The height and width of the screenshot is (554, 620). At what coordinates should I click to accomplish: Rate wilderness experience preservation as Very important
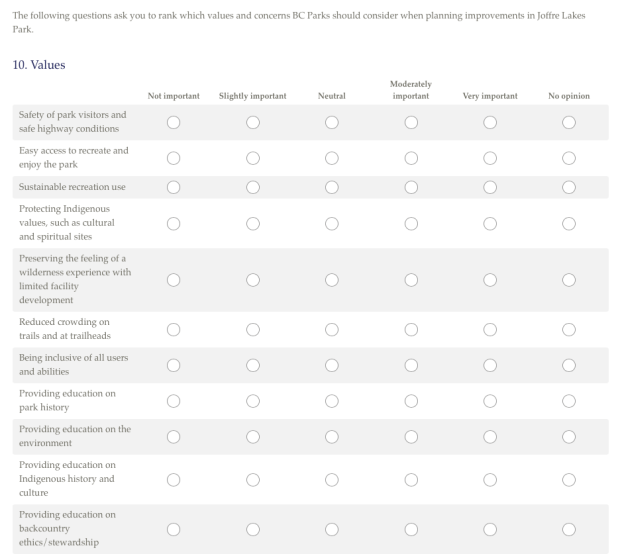click(x=490, y=279)
